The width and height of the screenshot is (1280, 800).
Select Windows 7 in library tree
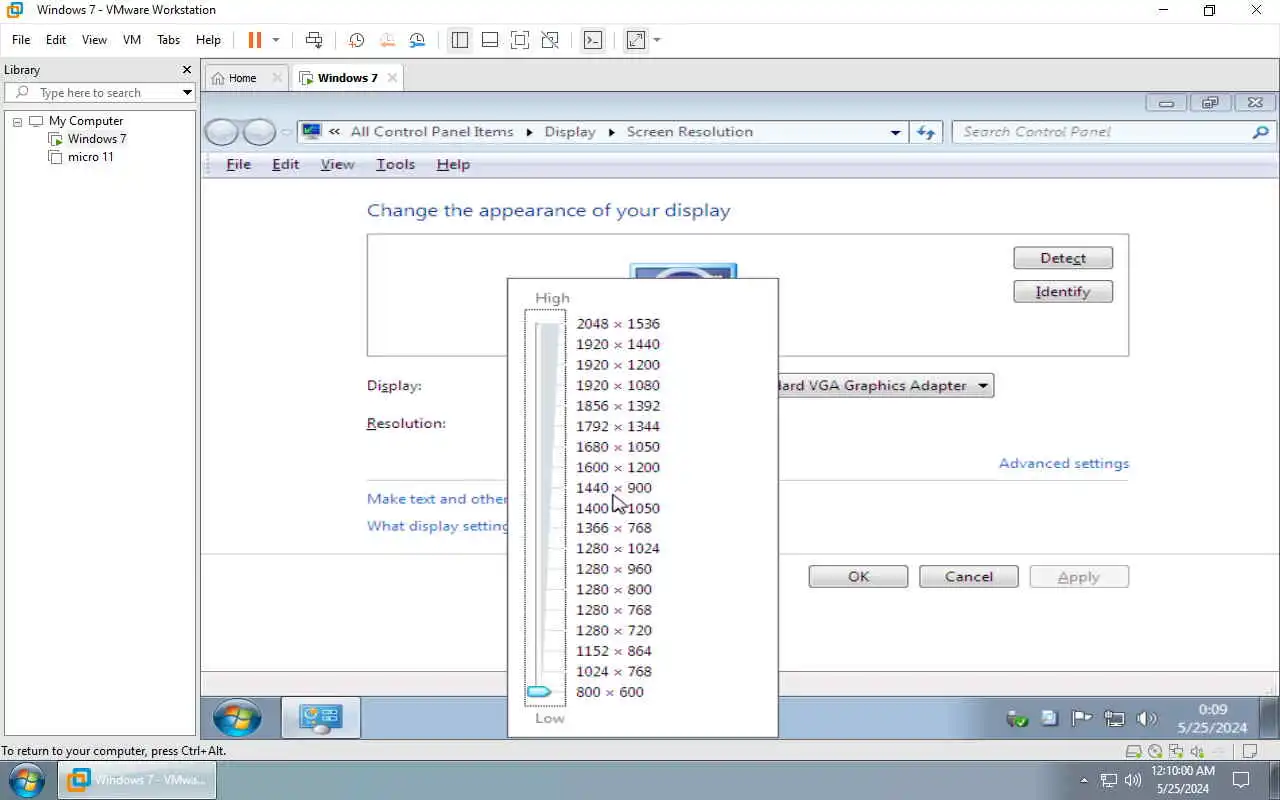[96, 139]
